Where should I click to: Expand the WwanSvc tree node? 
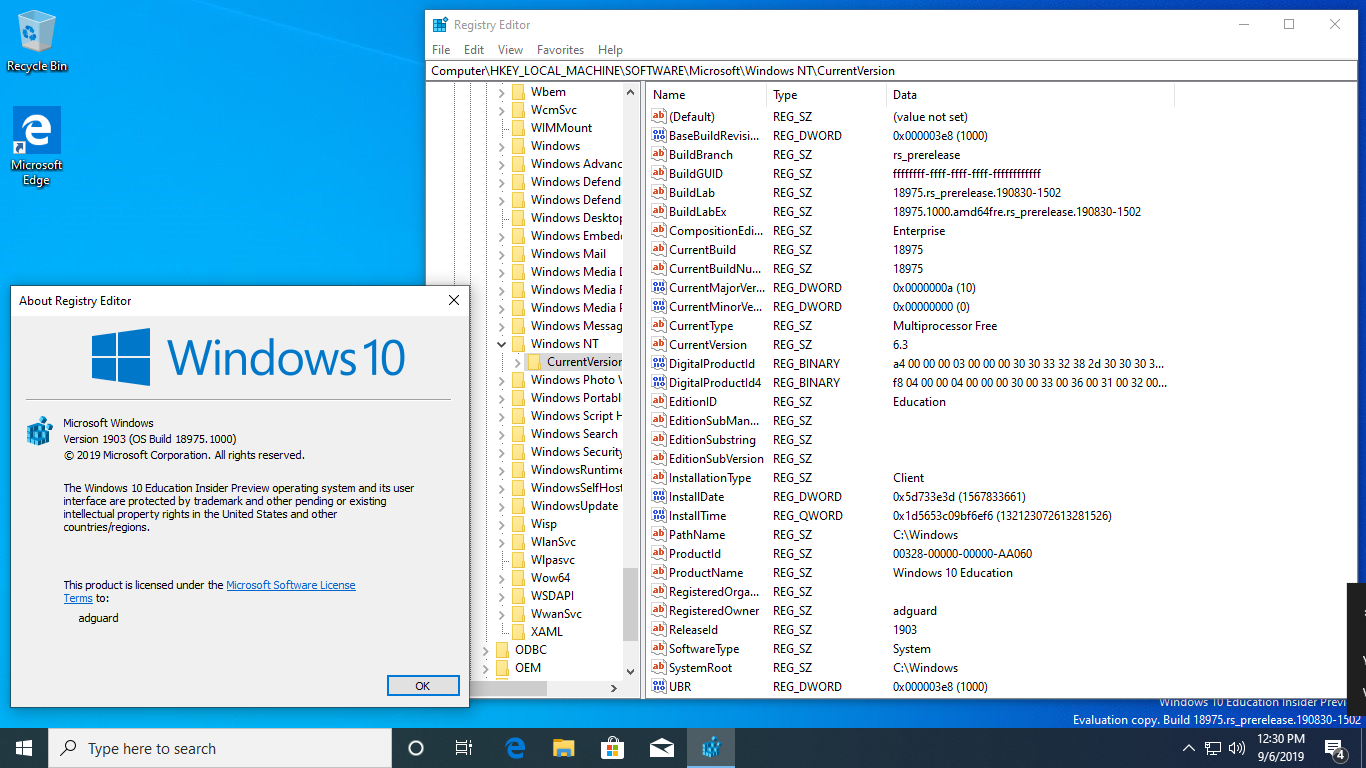(x=501, y=613)
